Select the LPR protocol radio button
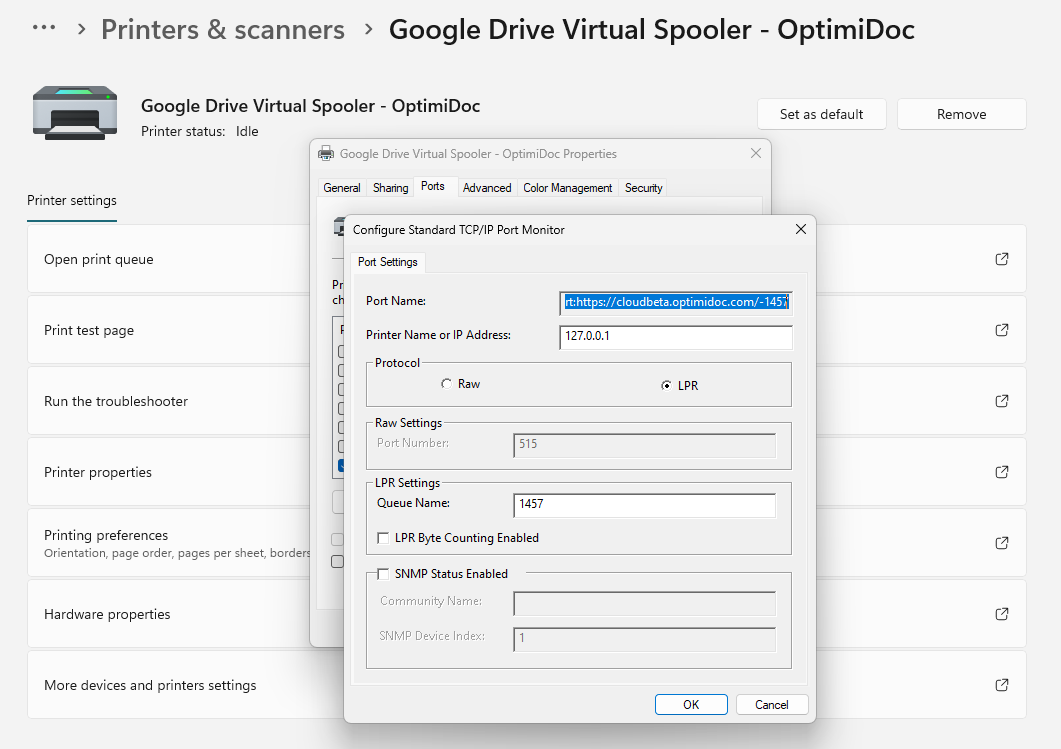The height and width of the screenshot is (749, 1061). (666, 386)
